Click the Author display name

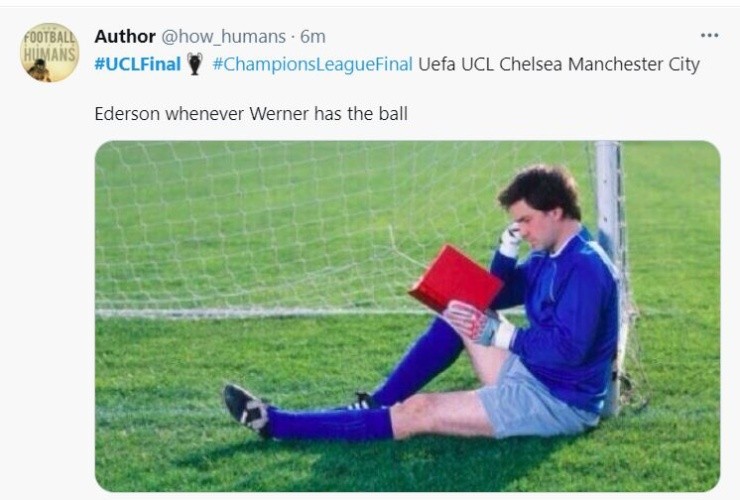coord(125,36)
